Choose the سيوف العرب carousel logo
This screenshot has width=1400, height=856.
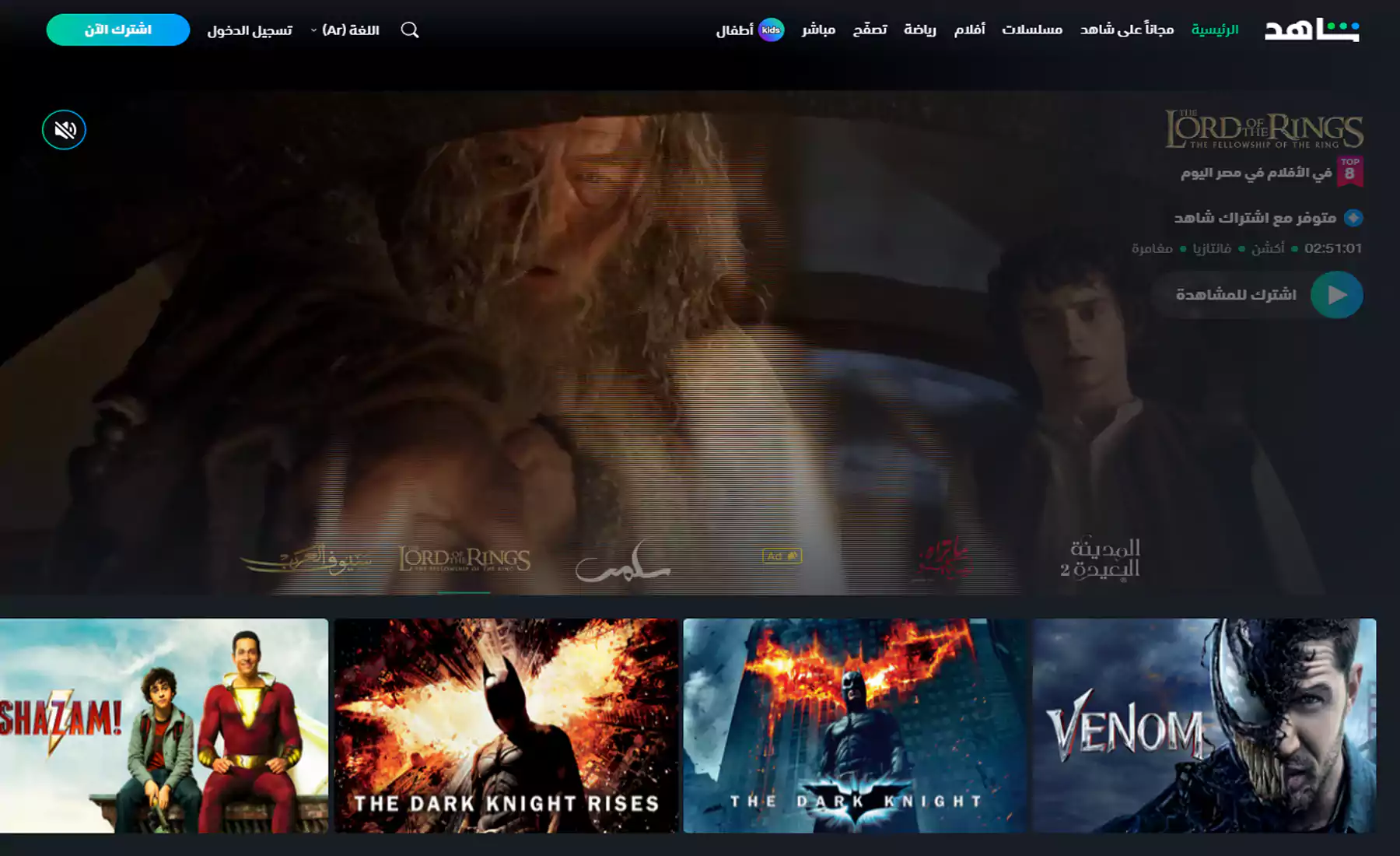(307, 559)
